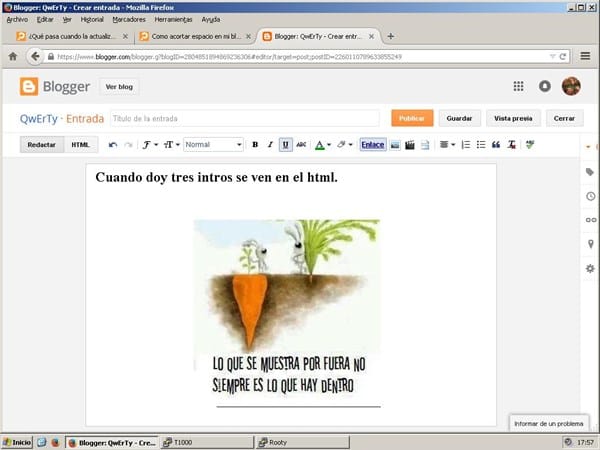Click the insert video clapperboard icon

pyautogui.click(x=409, y=145)
